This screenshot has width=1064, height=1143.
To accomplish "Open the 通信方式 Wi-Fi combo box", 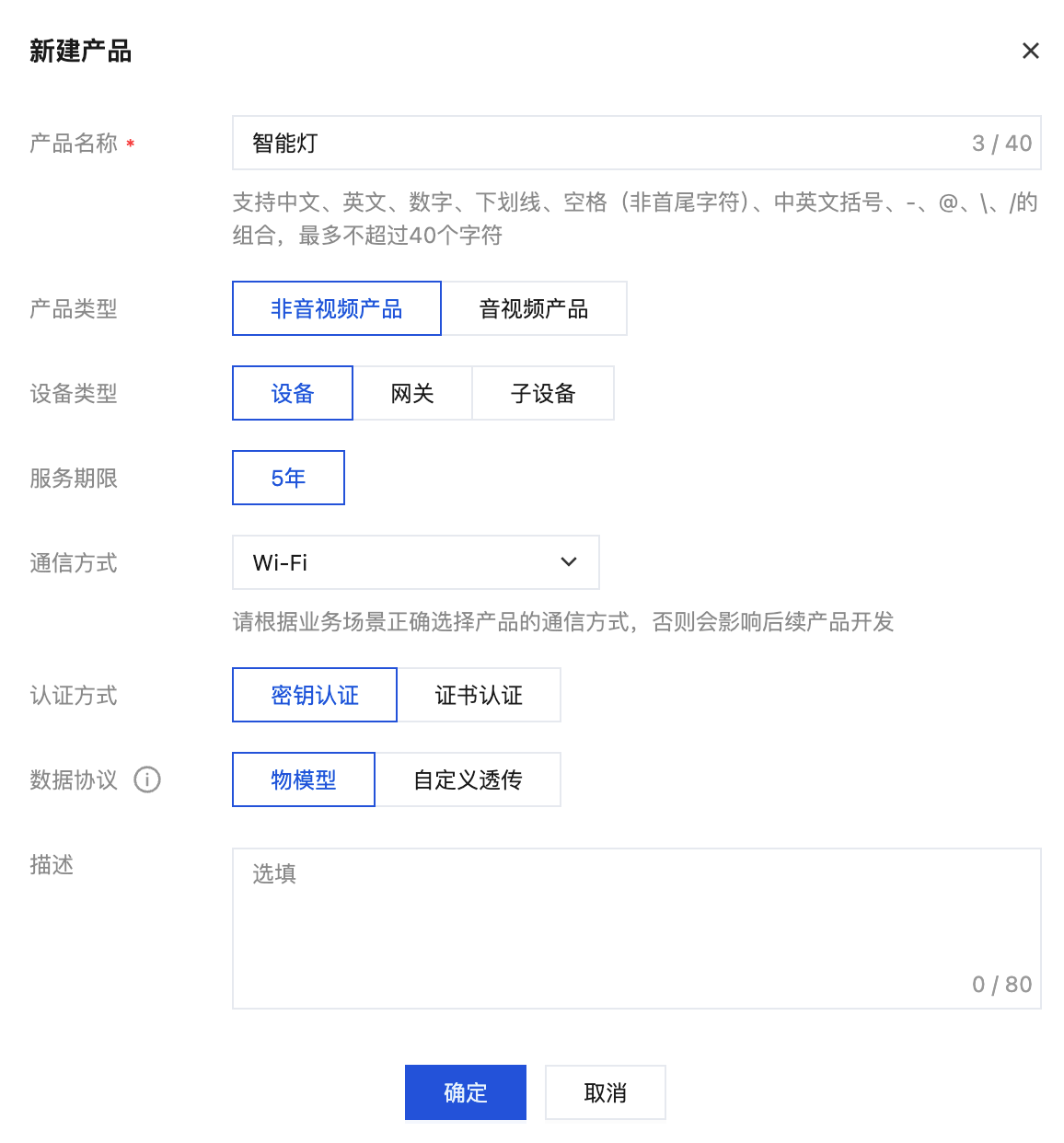I will click(x=416, y=562).
